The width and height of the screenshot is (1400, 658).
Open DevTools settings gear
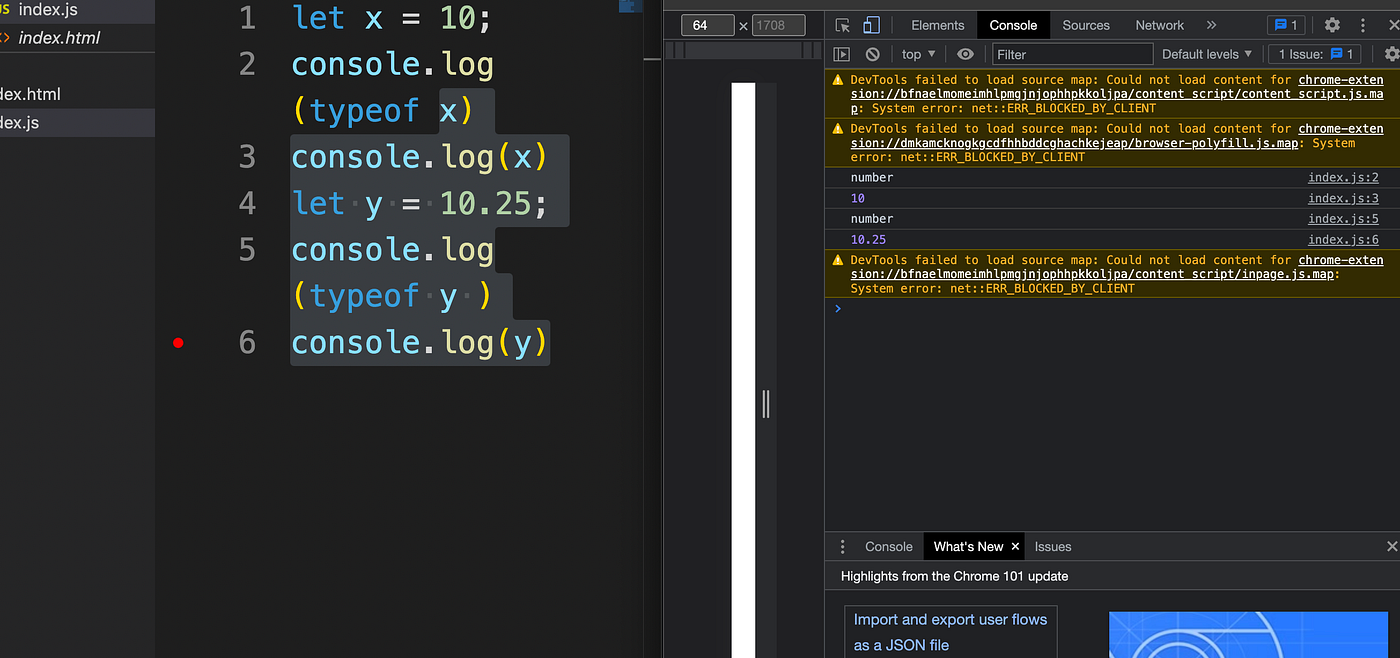pyautogui.click(x=1333, y=25)
